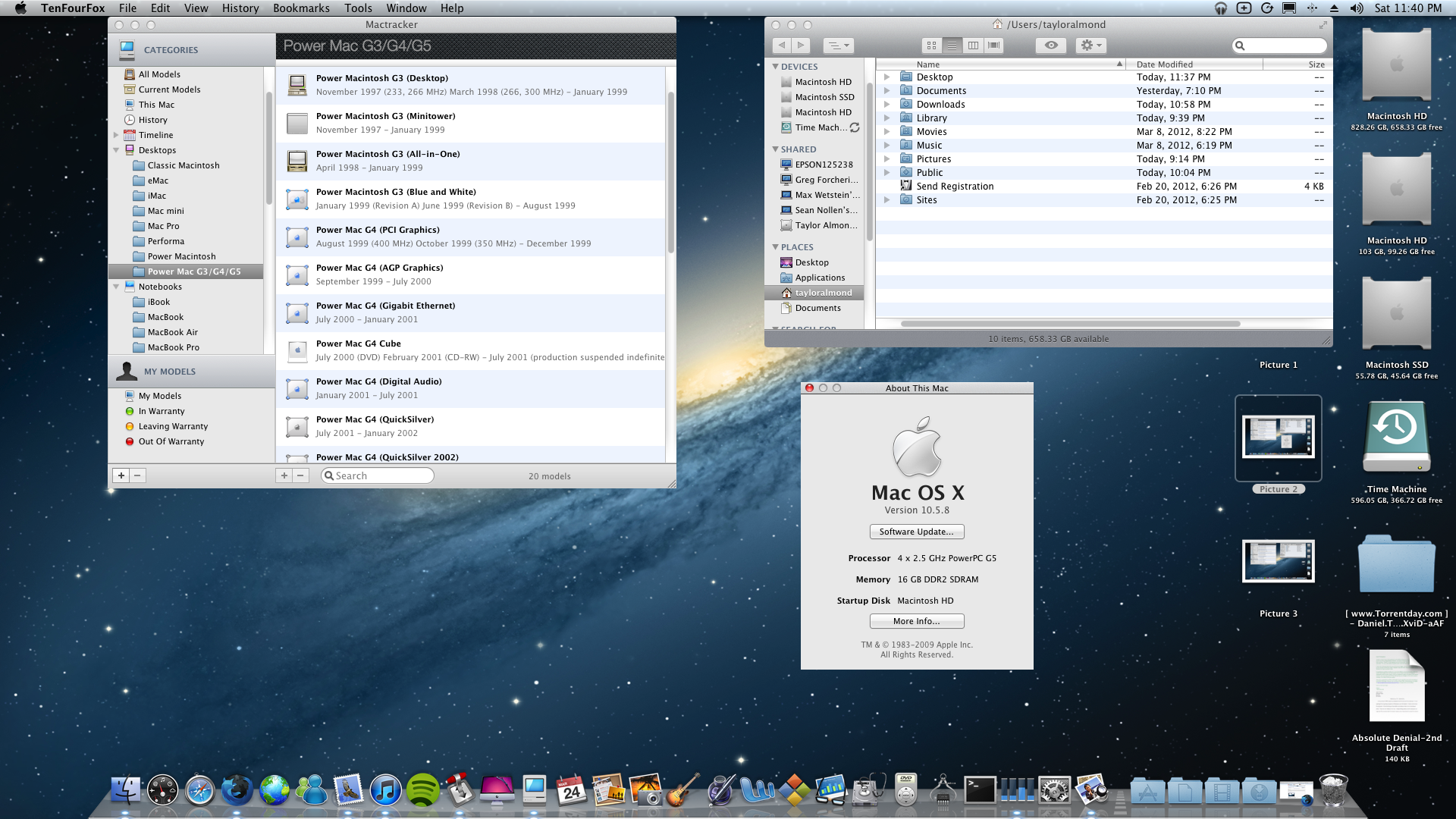
Task: Click the More Info... button
Action: 916,621
